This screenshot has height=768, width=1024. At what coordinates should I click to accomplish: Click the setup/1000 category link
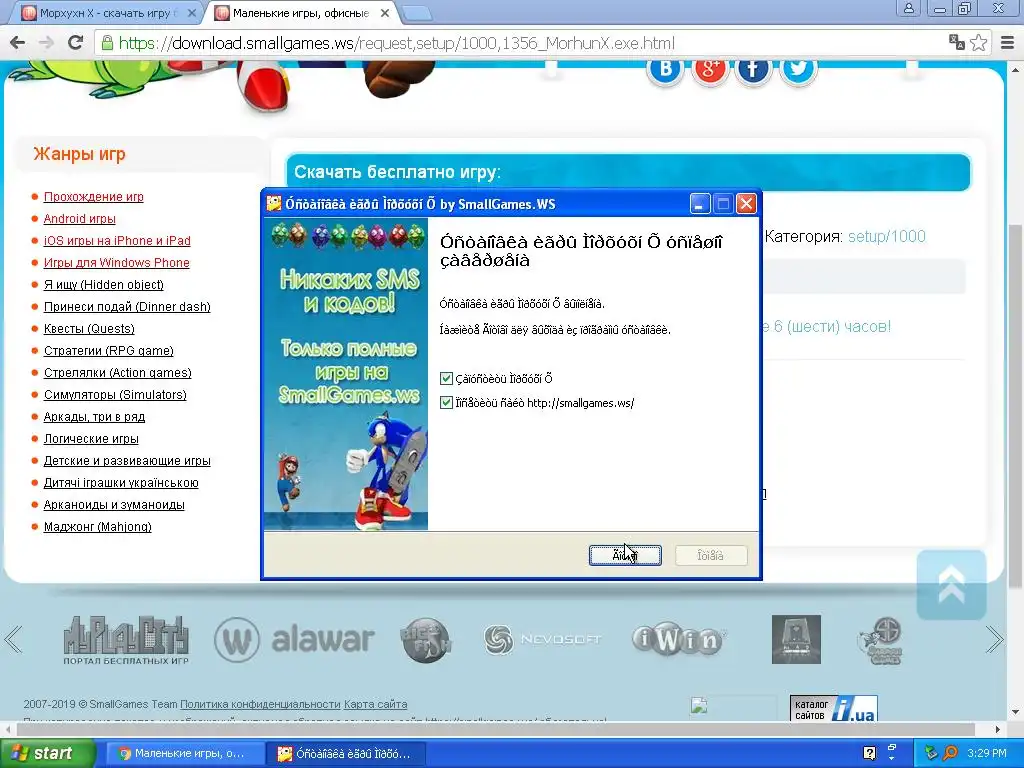coord(886,236)
